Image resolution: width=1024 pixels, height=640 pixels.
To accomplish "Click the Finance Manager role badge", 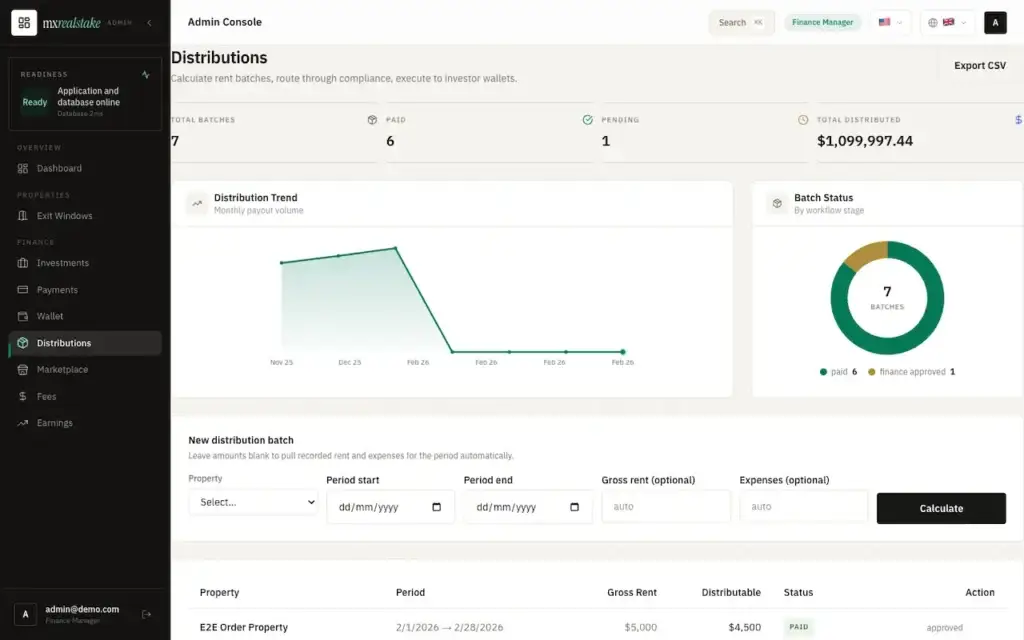I will (x=822, y=22).
